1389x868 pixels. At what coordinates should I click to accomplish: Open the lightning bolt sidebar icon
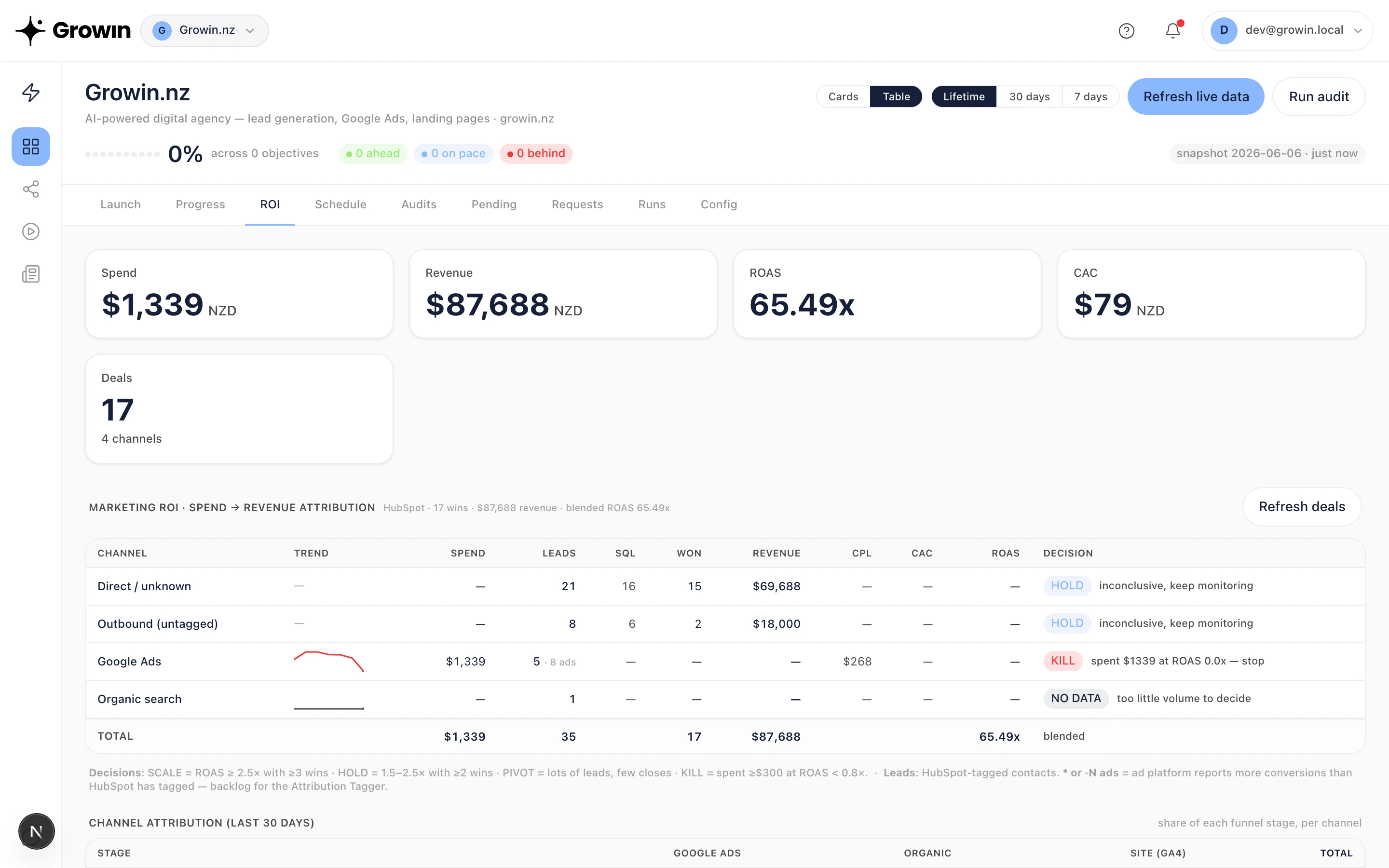31,93
